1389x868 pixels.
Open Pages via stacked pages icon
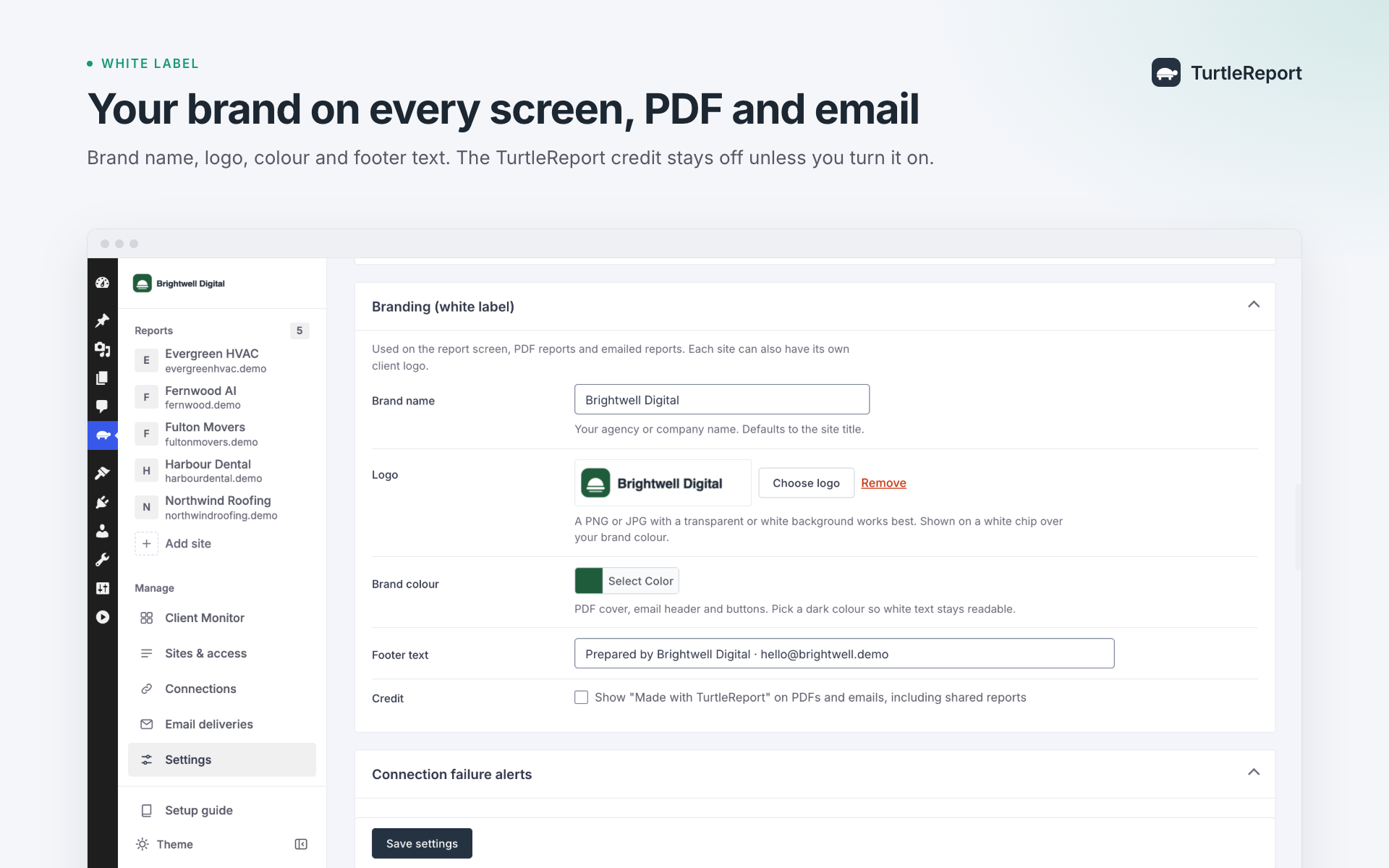[x=102, y=378]
